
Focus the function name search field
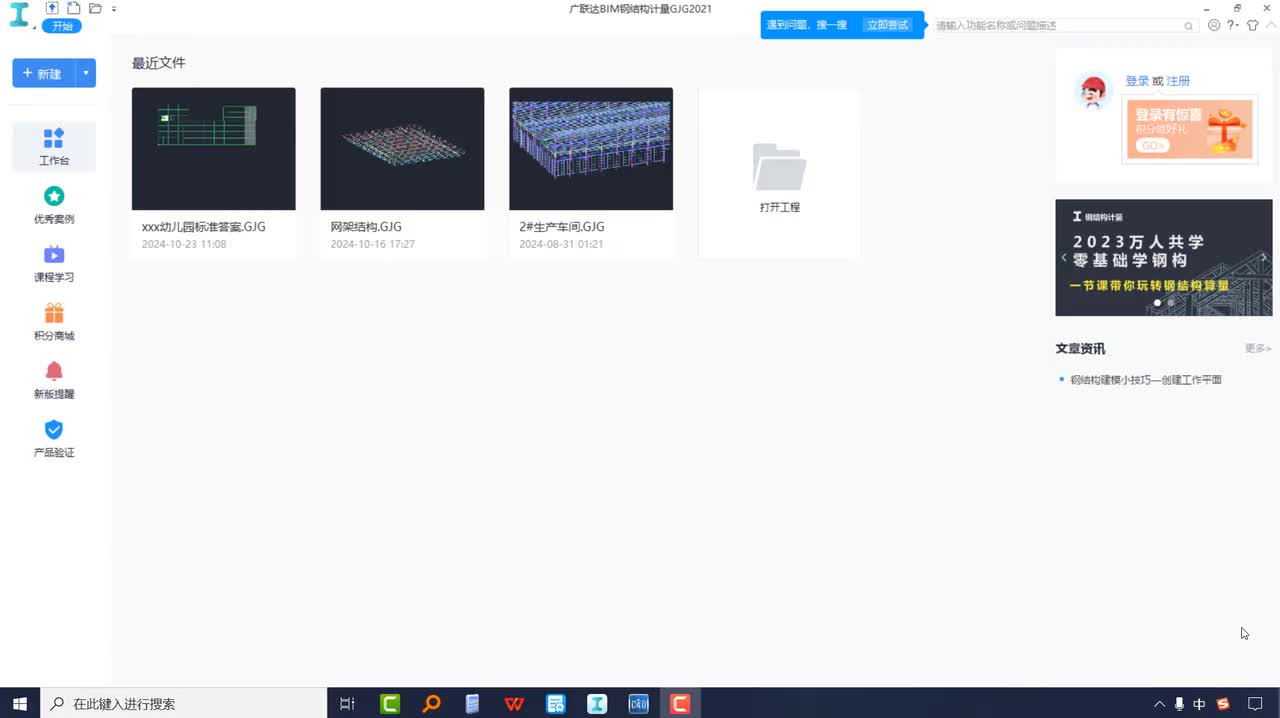tap(1058, 25)
